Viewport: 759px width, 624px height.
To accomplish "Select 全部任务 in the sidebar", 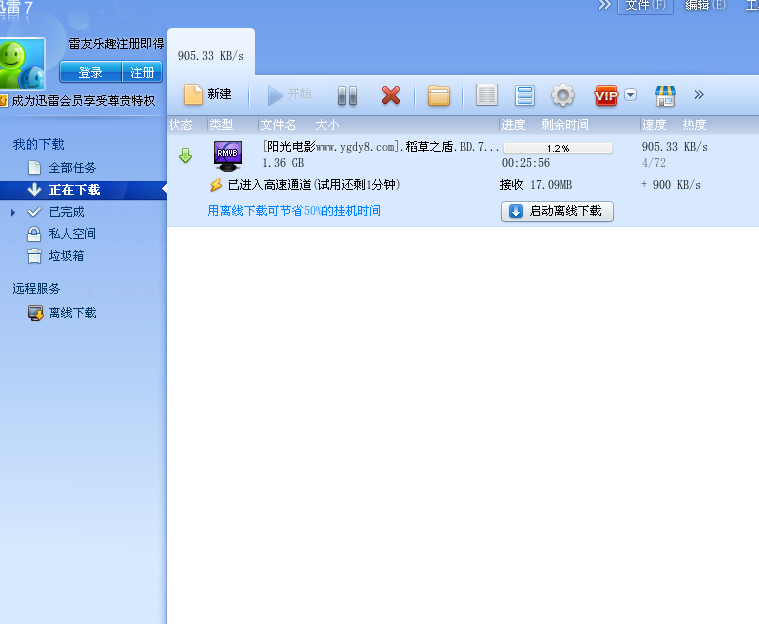I will coord(72,168).
